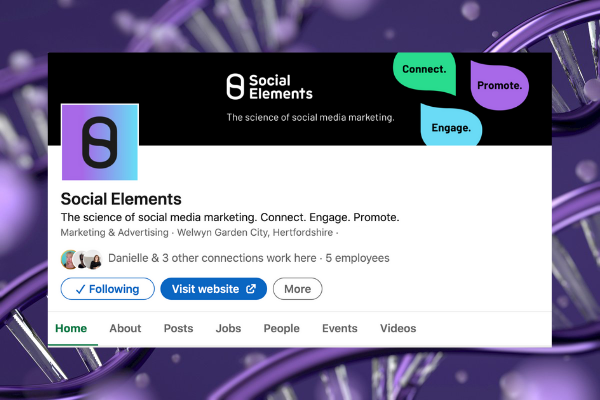Return to the Home tab
Viewport: 600px width, 400px height.
[x=71, y=328]
